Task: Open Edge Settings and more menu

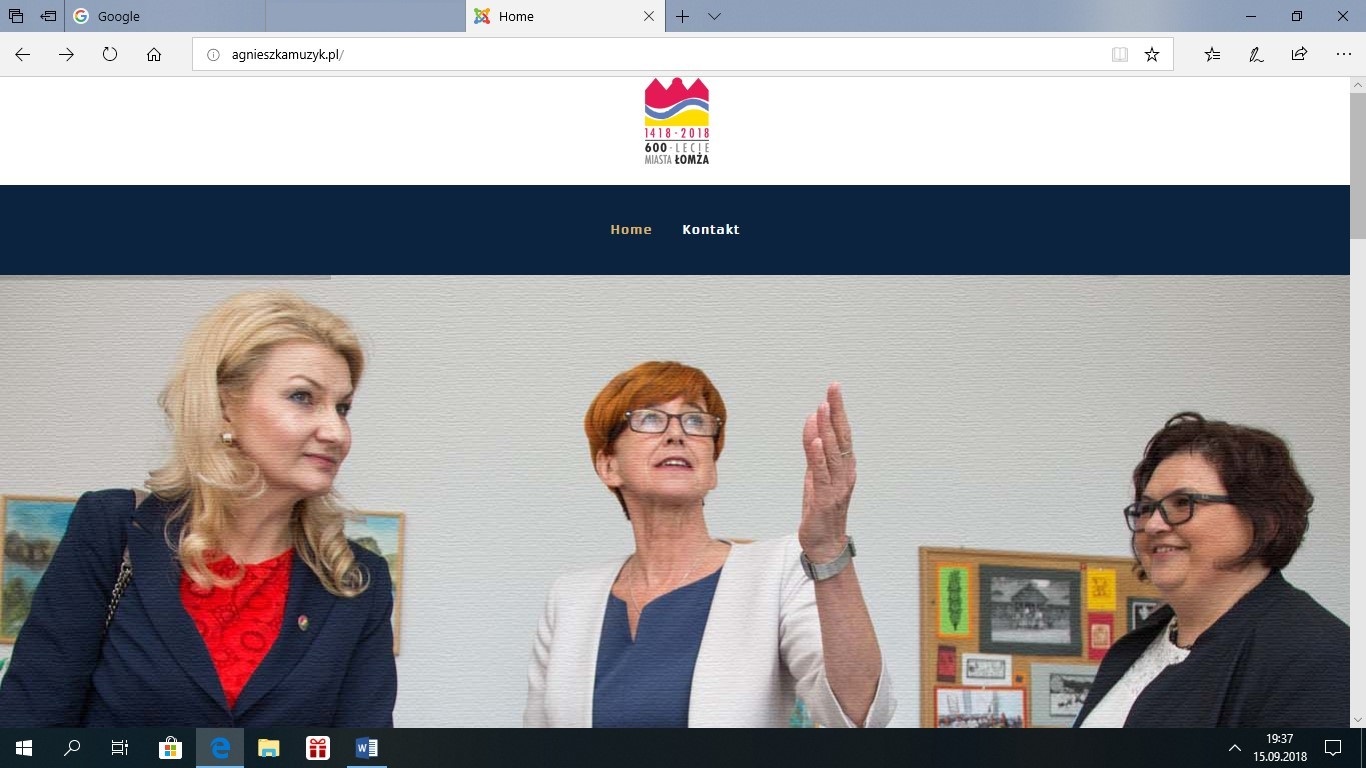Action: click(1343, 55)
